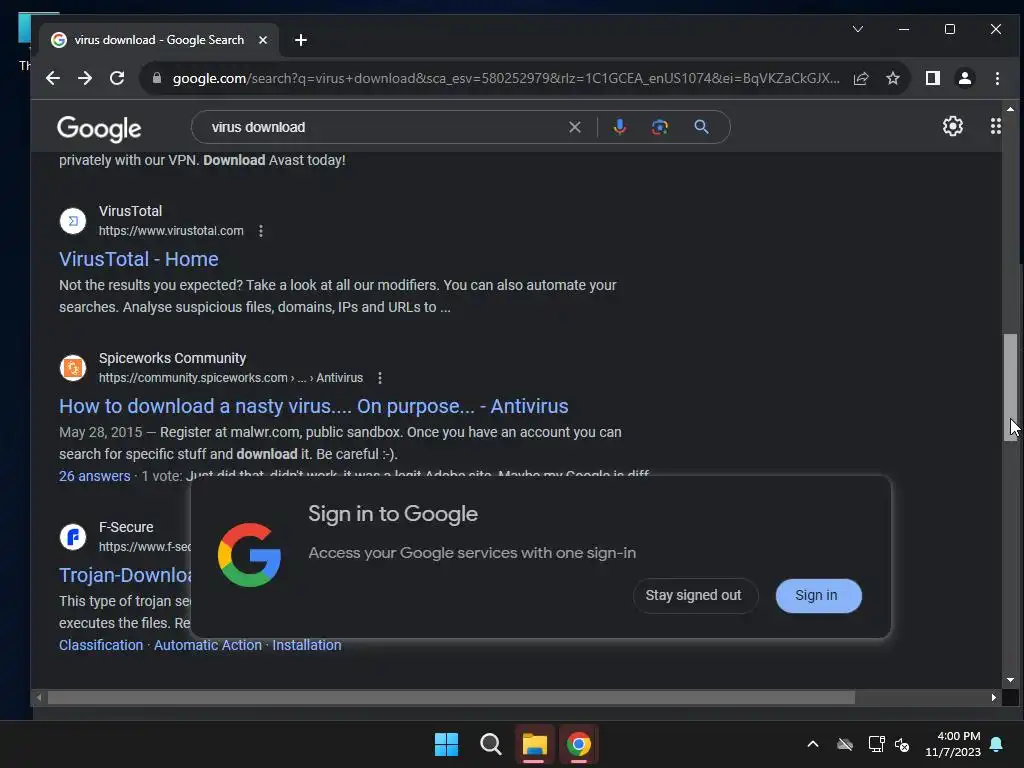Viewport: 1024px width, 768px height.
Task: Open the clock showing 4:00 PM
Action: pos(953,744)
